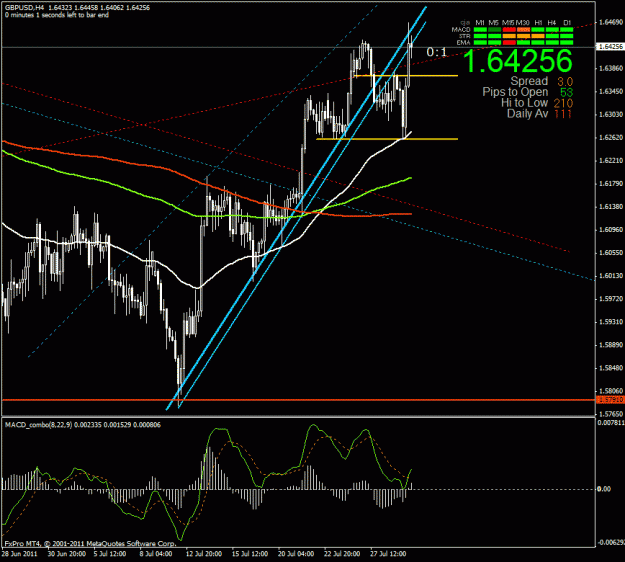Click the 1.59310 price axis label
The width and height of the screenshot is (625, 562).
(611, 322)
